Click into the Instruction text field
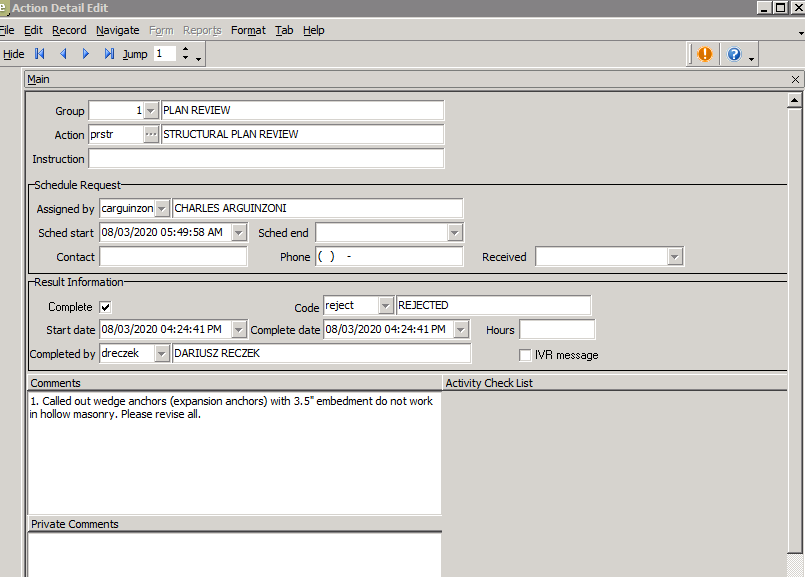The height and width of the screenshot is (577, 805). [x=266, y=159]
